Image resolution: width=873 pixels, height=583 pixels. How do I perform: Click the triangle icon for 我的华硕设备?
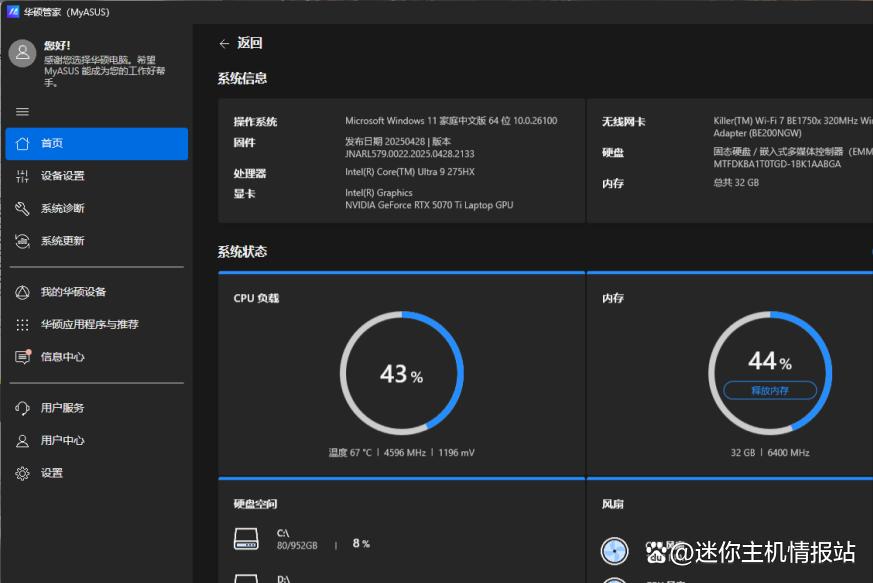[22, 292]
